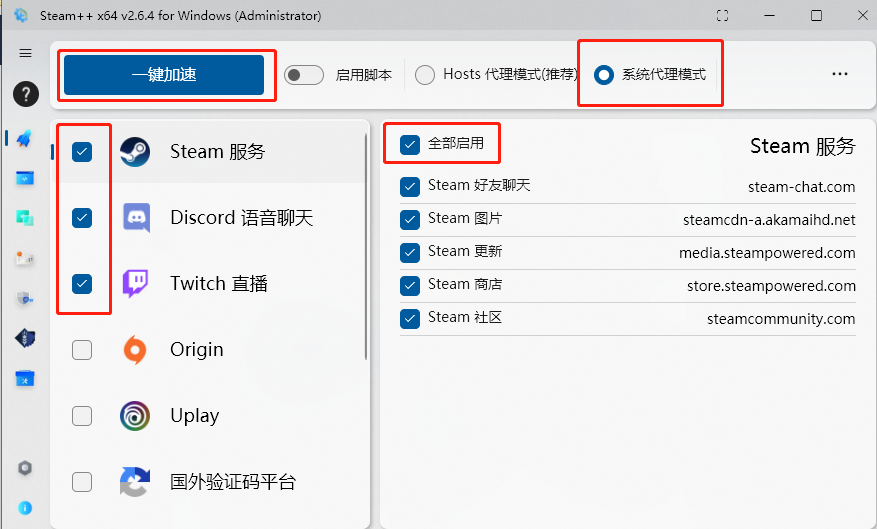Toggle fullscreen via title bar bracket icon
The image size is (877, 529).
click(723, 16)
